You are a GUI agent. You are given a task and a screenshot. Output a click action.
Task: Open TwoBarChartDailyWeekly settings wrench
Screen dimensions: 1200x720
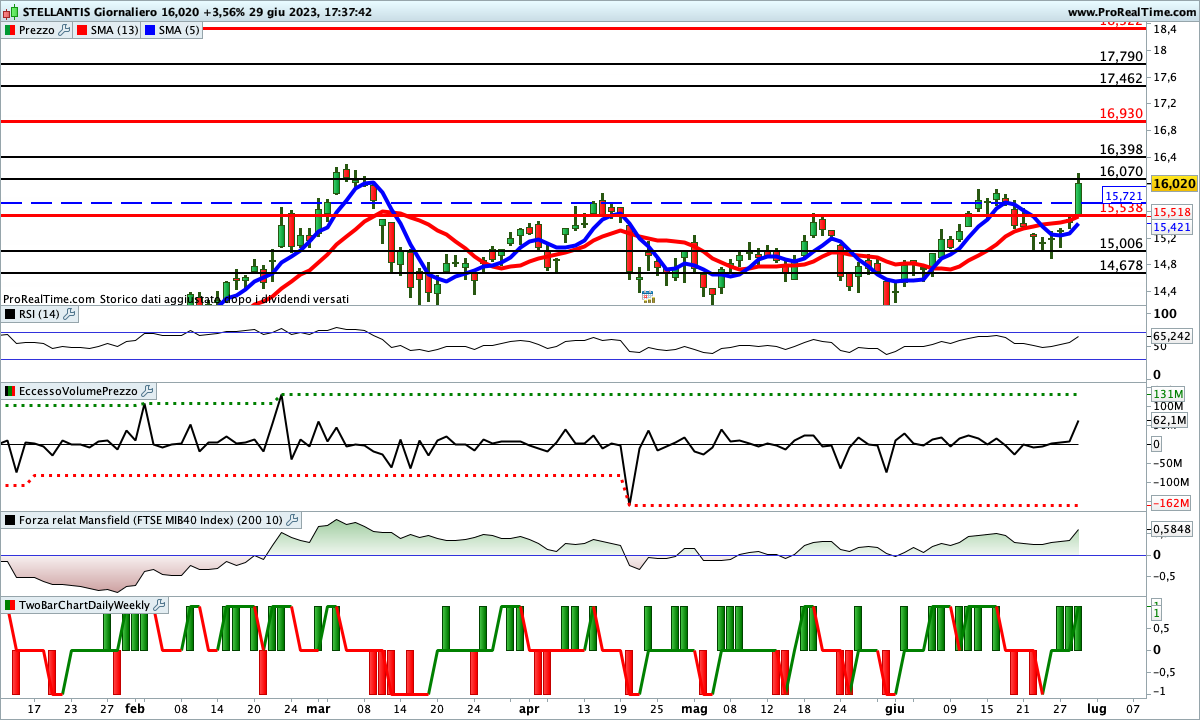(160, 605)
